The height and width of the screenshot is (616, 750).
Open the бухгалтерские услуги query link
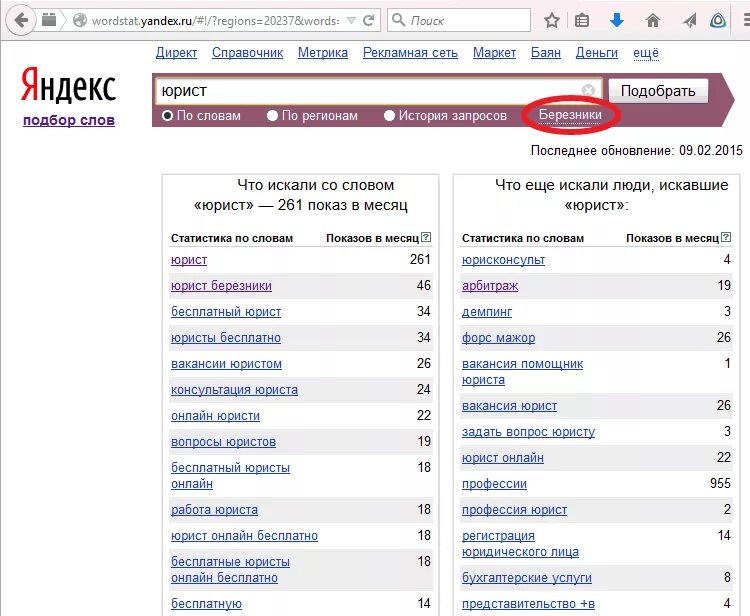coord(527,578)
